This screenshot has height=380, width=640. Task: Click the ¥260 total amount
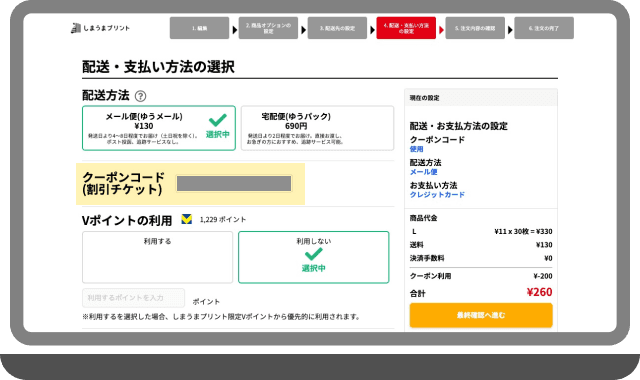click(539, 292)
